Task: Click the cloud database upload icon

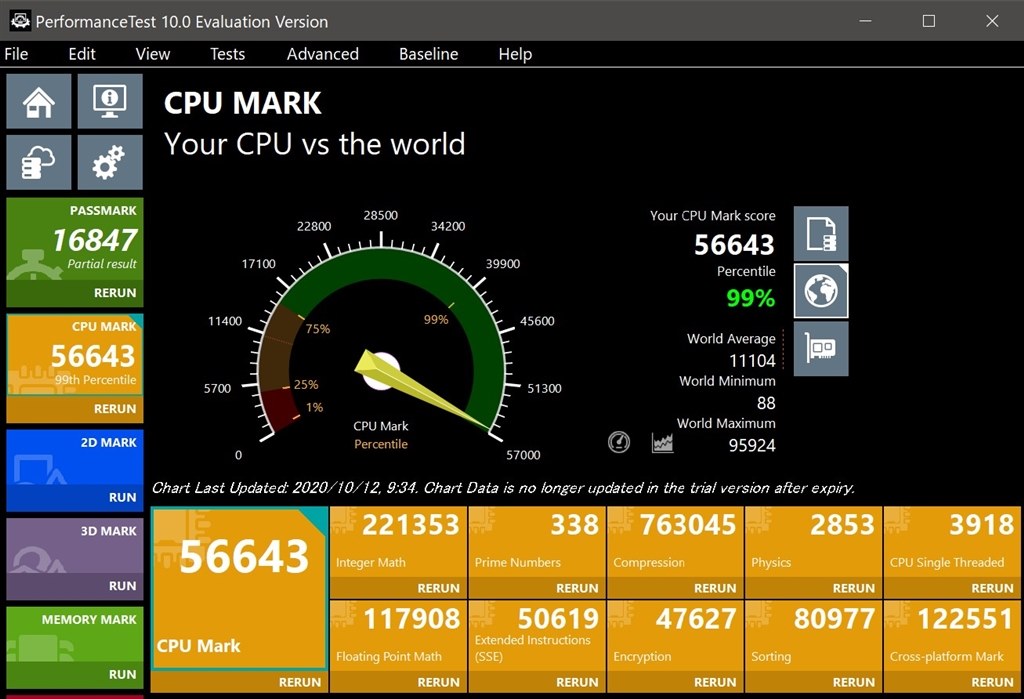Action: coord(38,161)
